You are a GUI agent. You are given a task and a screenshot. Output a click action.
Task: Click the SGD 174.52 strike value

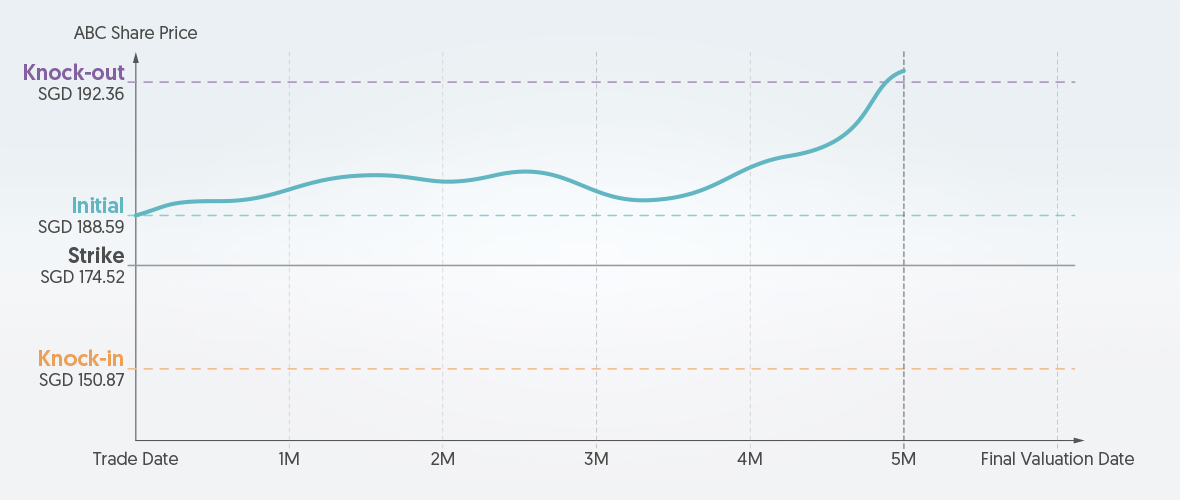point(82,277)
